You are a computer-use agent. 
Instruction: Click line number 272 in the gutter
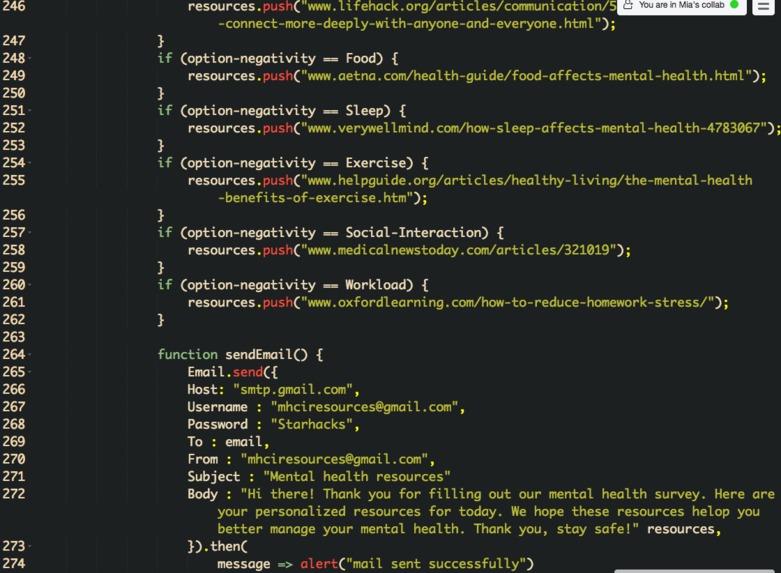pos(13,494)
